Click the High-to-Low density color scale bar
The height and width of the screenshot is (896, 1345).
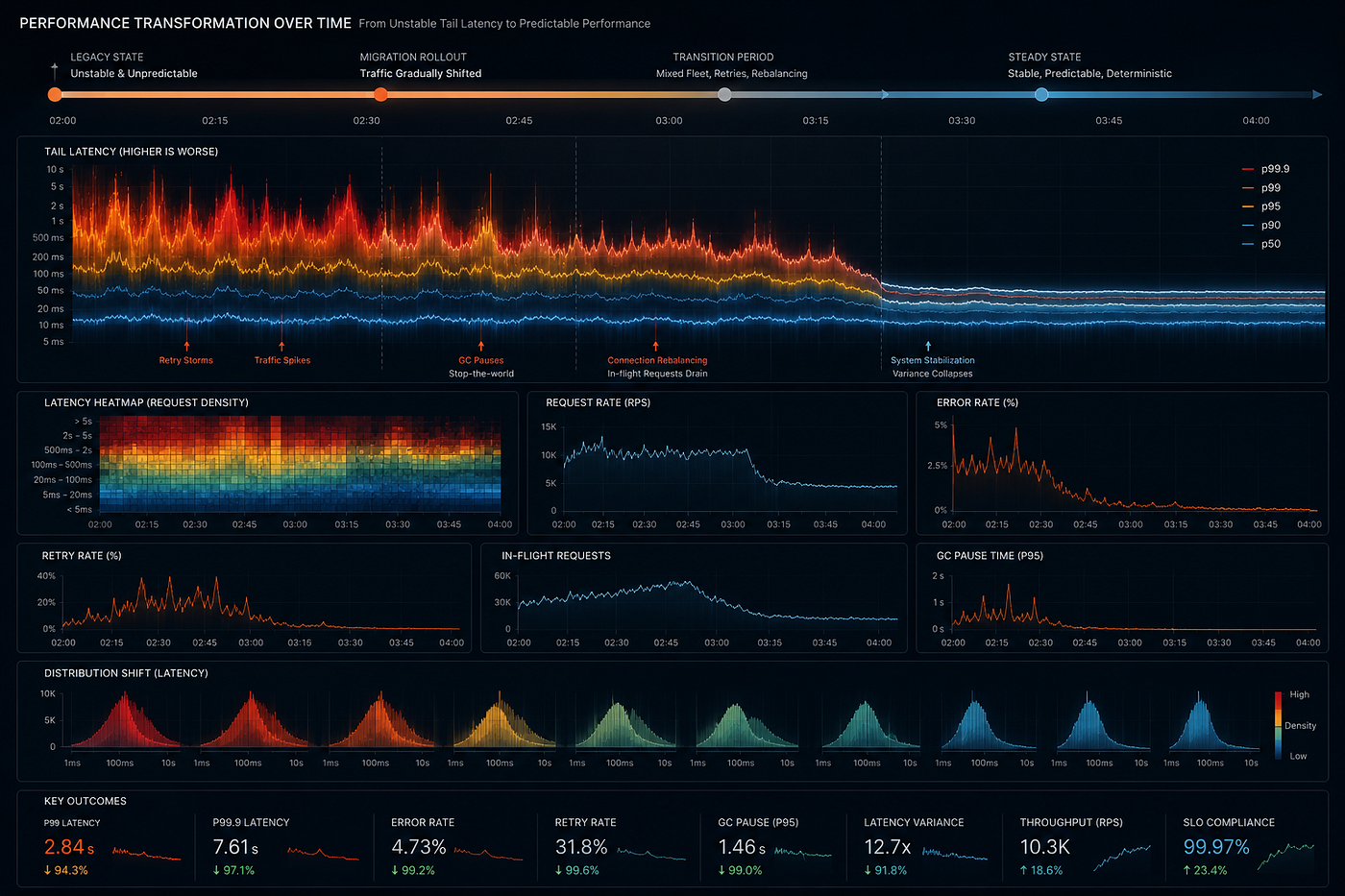pyautogui.click(x=1278, y=725)
